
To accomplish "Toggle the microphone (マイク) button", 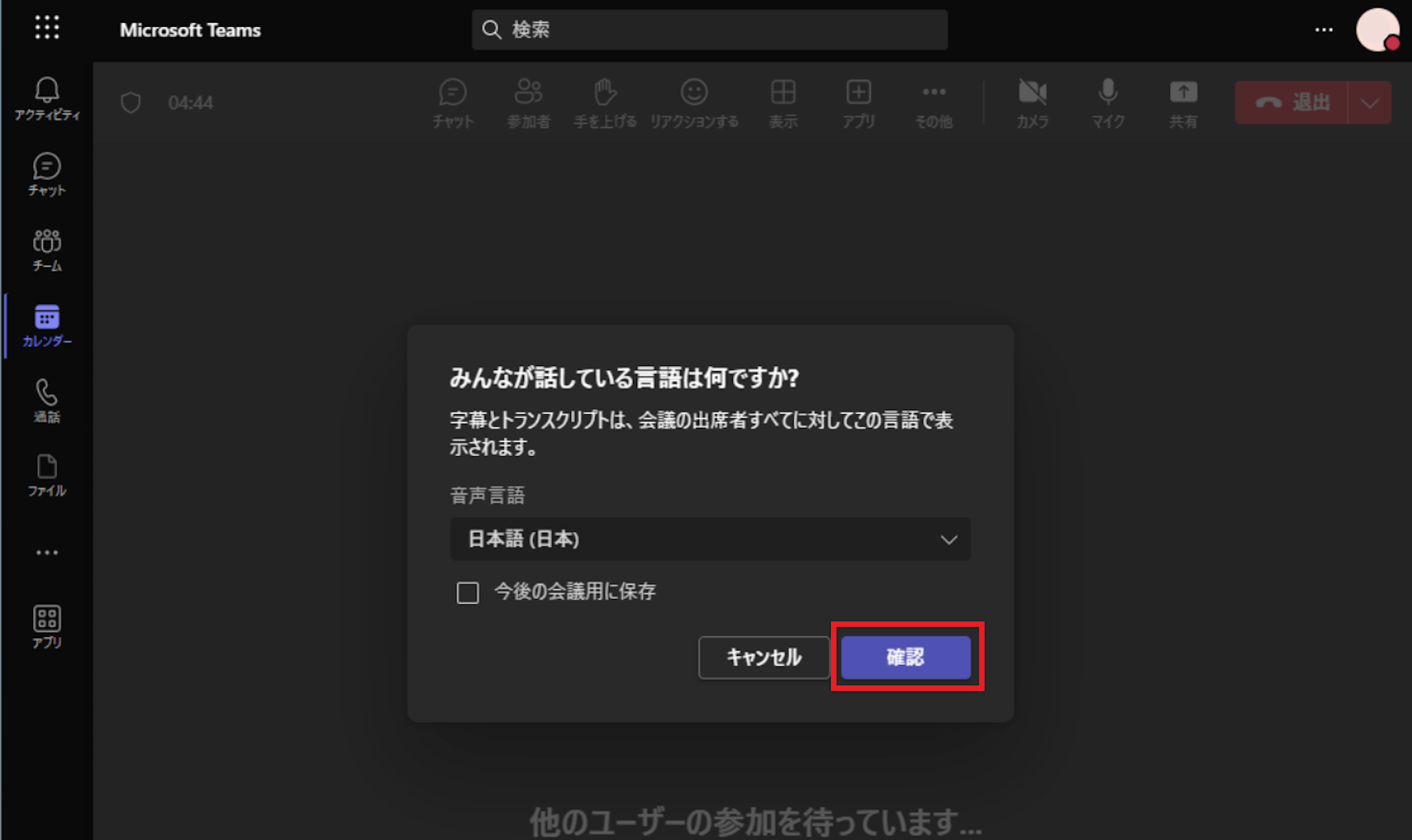I will (1107, 103).
